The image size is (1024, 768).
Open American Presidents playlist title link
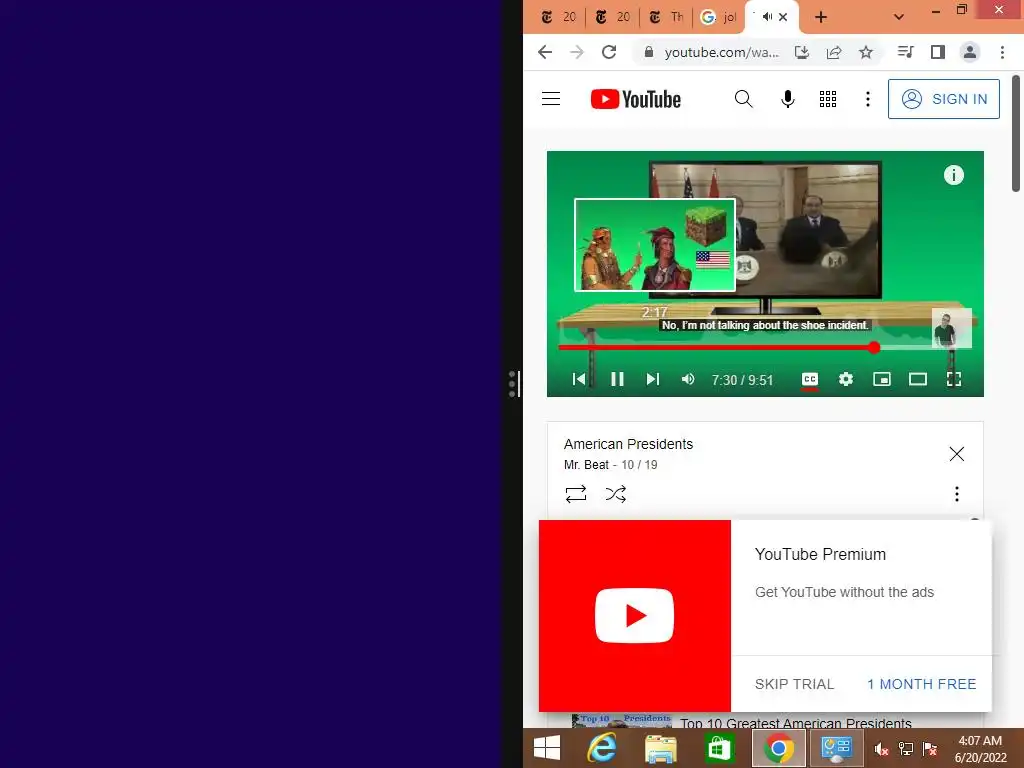628,444
